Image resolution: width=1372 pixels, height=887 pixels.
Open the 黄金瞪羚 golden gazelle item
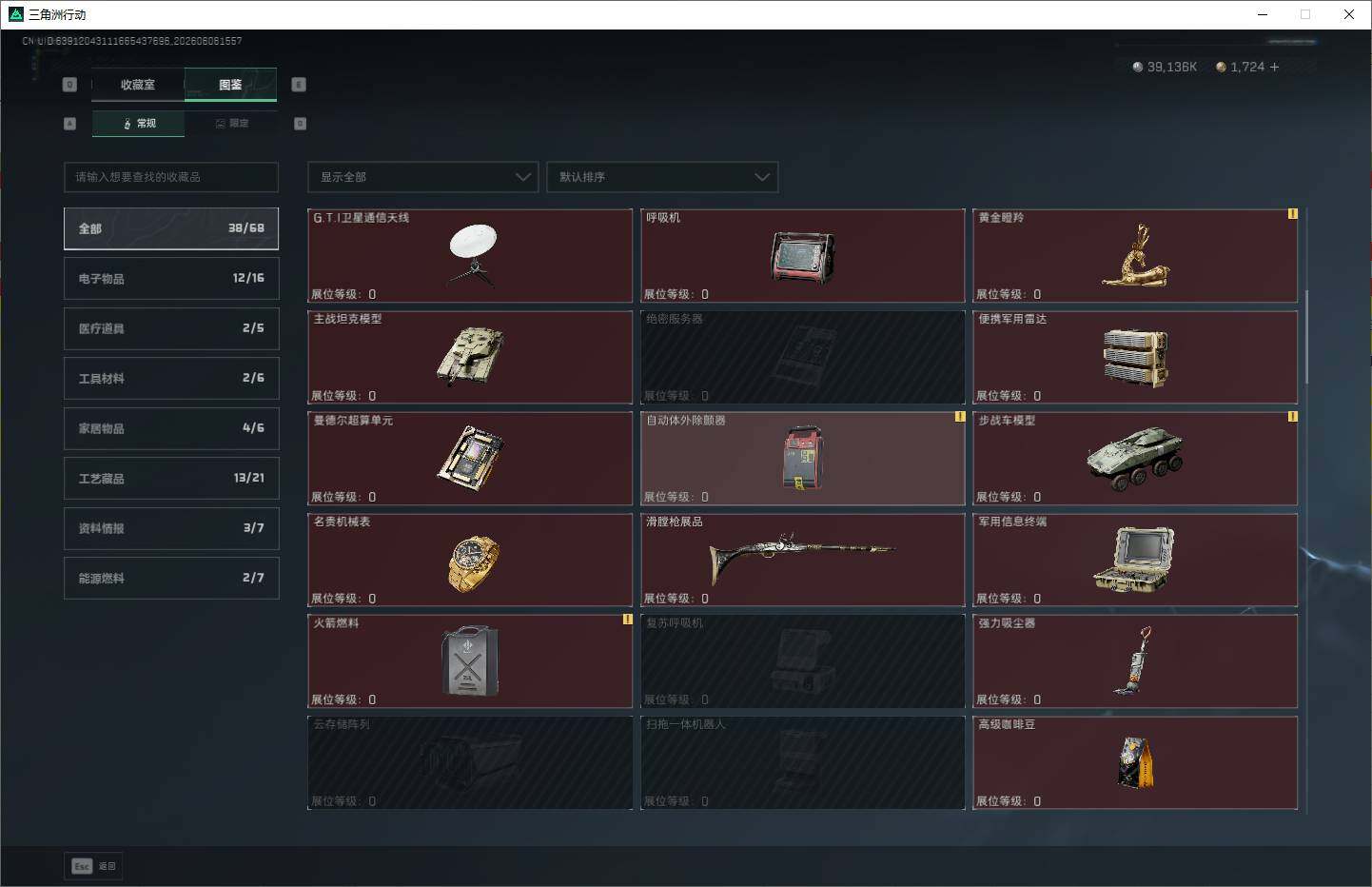click(x=1135, y=256)
